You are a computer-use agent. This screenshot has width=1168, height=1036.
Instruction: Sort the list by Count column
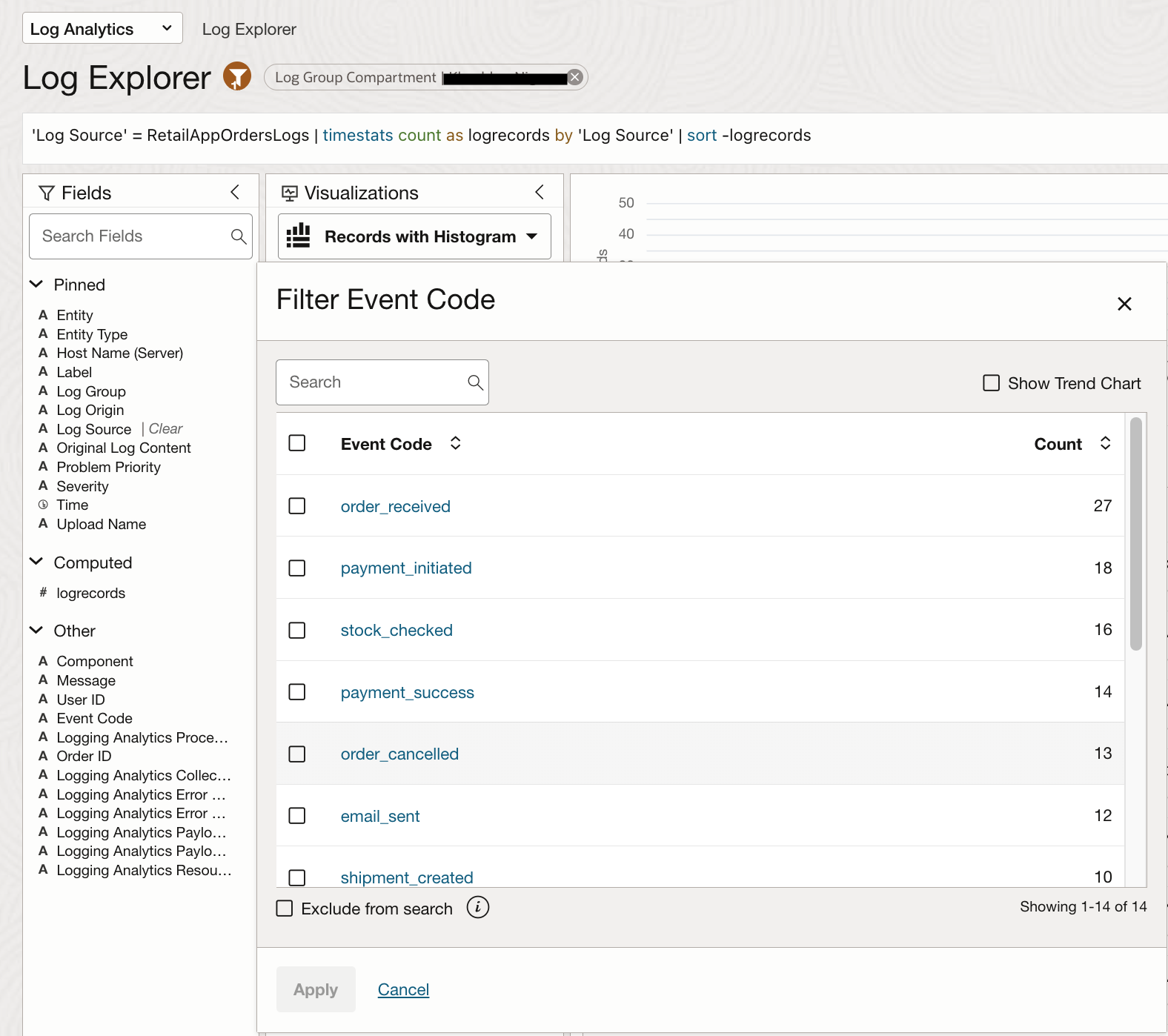[x=1105, y=443]
